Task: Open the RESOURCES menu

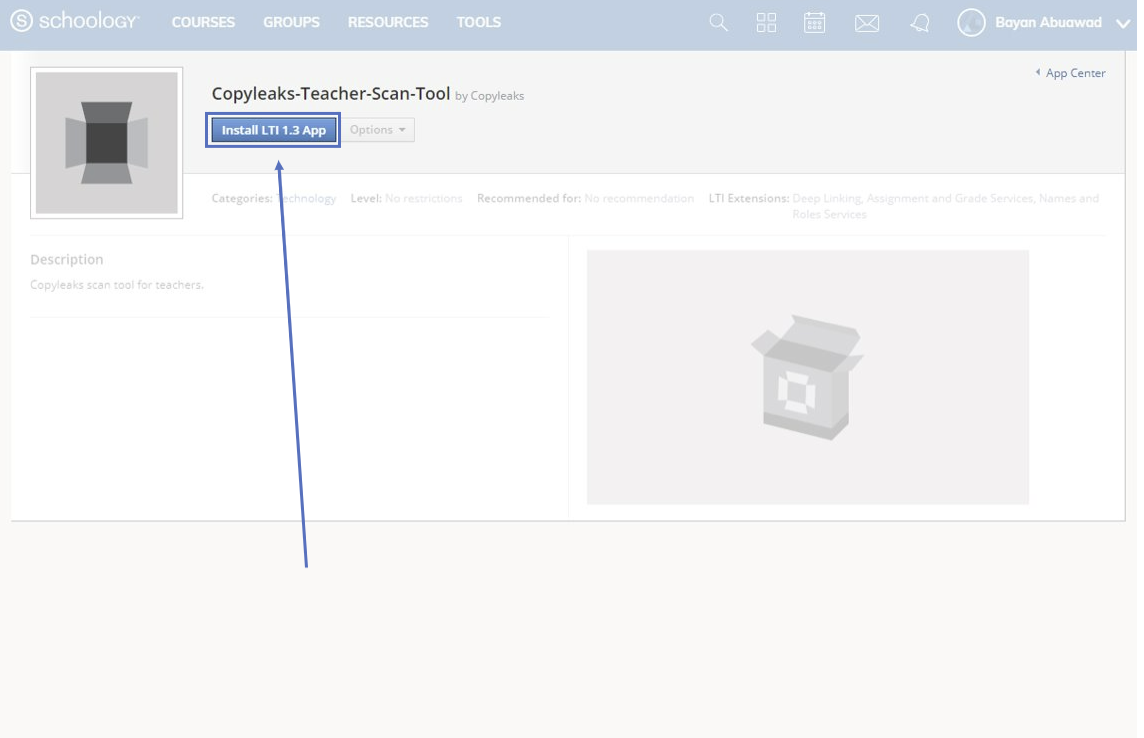Action: (388, 23)
